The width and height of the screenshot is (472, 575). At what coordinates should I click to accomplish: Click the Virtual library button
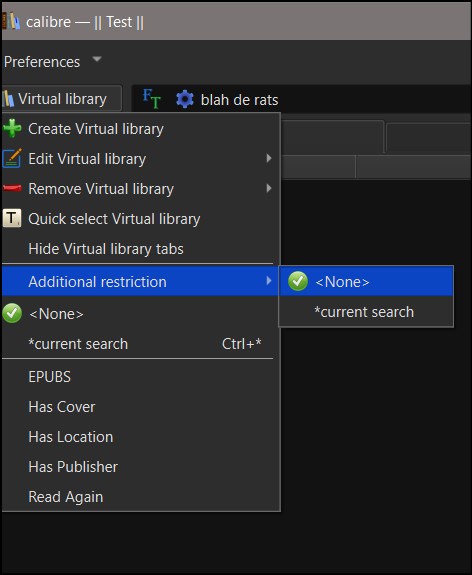[62, 98]
